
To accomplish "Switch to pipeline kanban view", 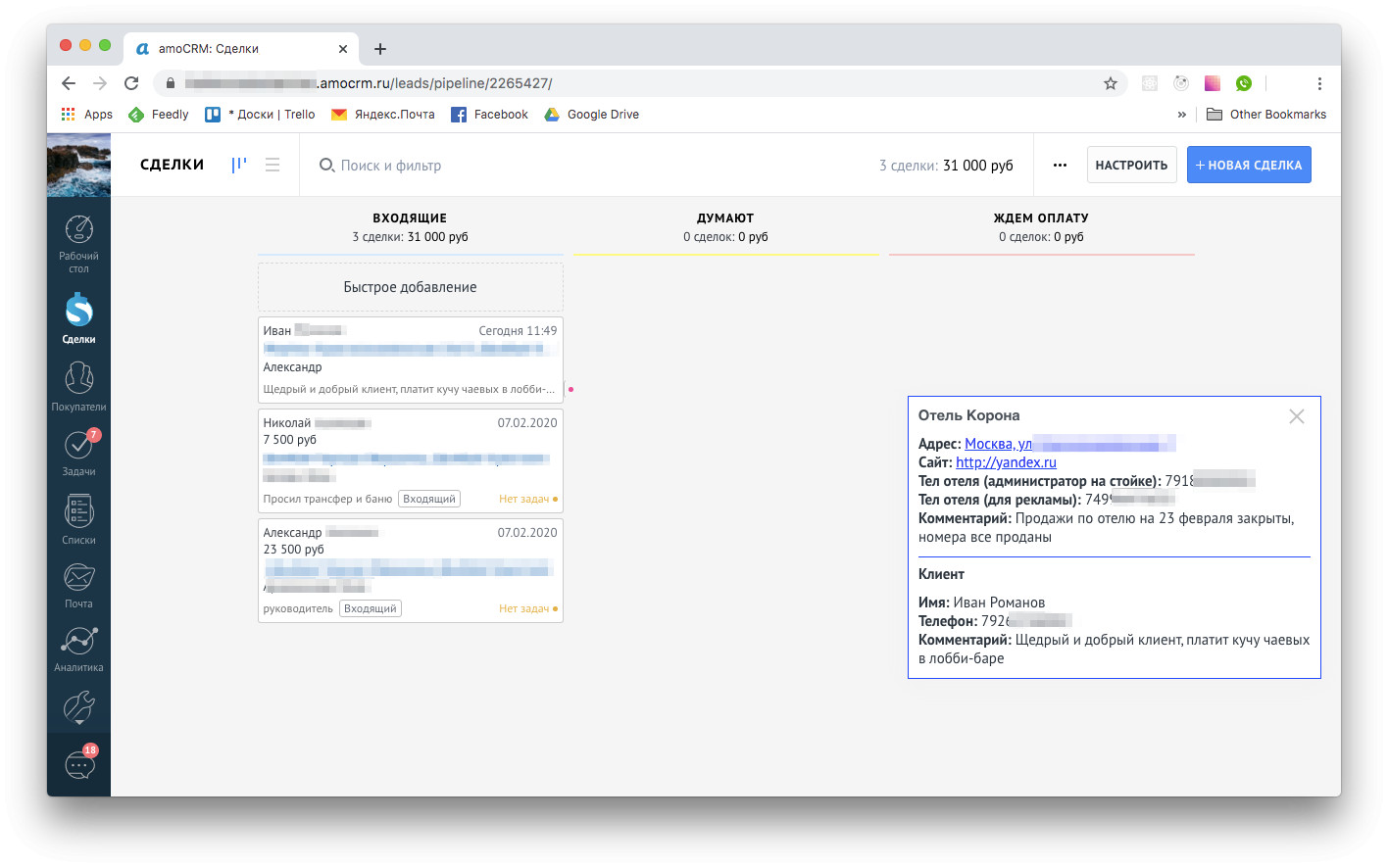I will 238,165.
